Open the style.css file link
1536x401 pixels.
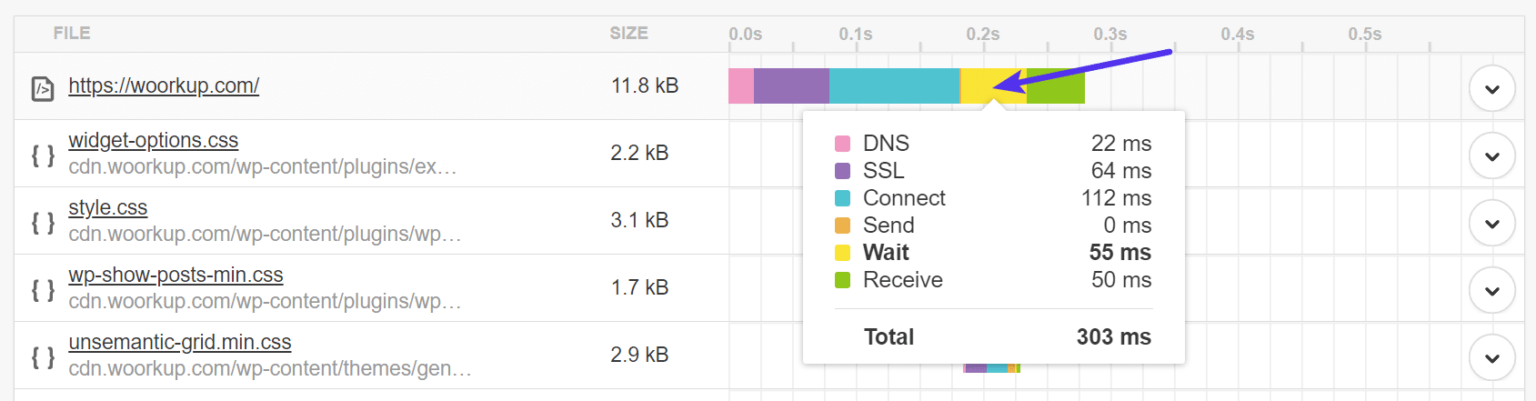pos(108,208)
